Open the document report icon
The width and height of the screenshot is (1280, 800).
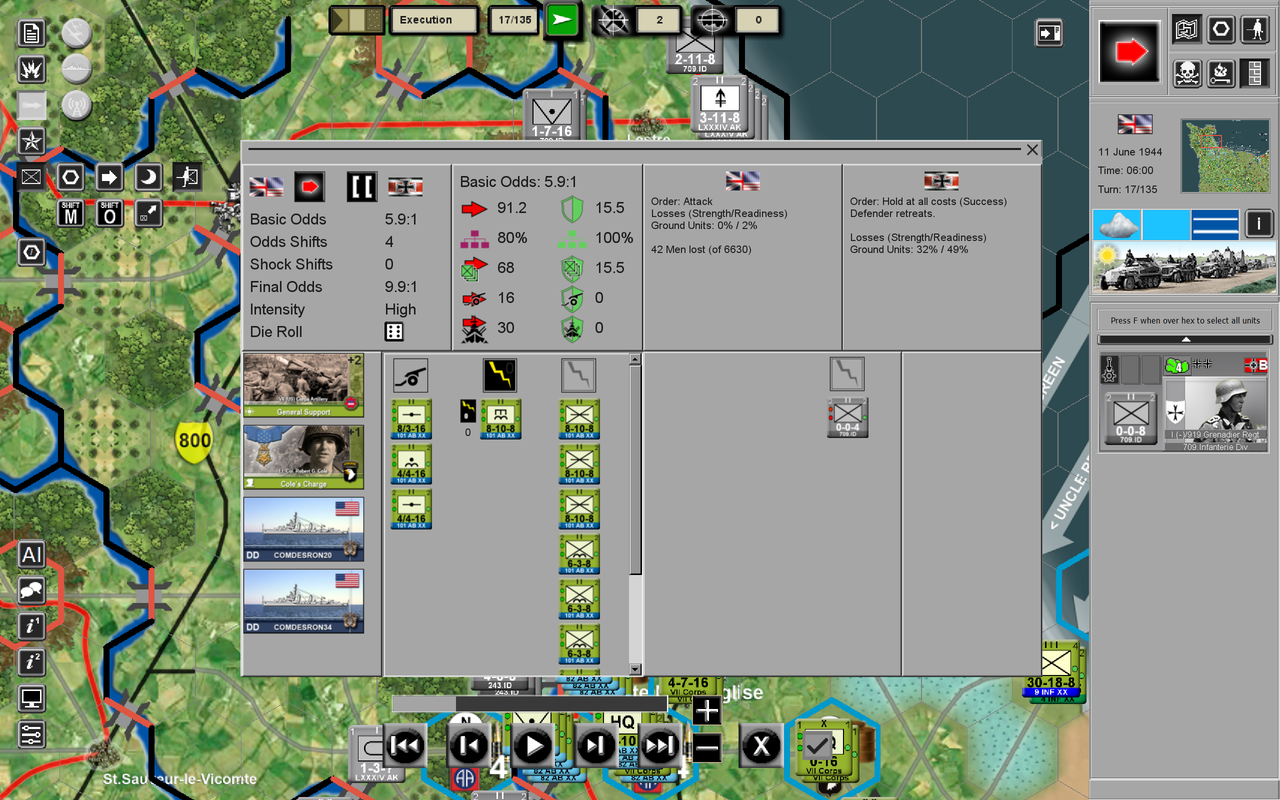(32, 33)
